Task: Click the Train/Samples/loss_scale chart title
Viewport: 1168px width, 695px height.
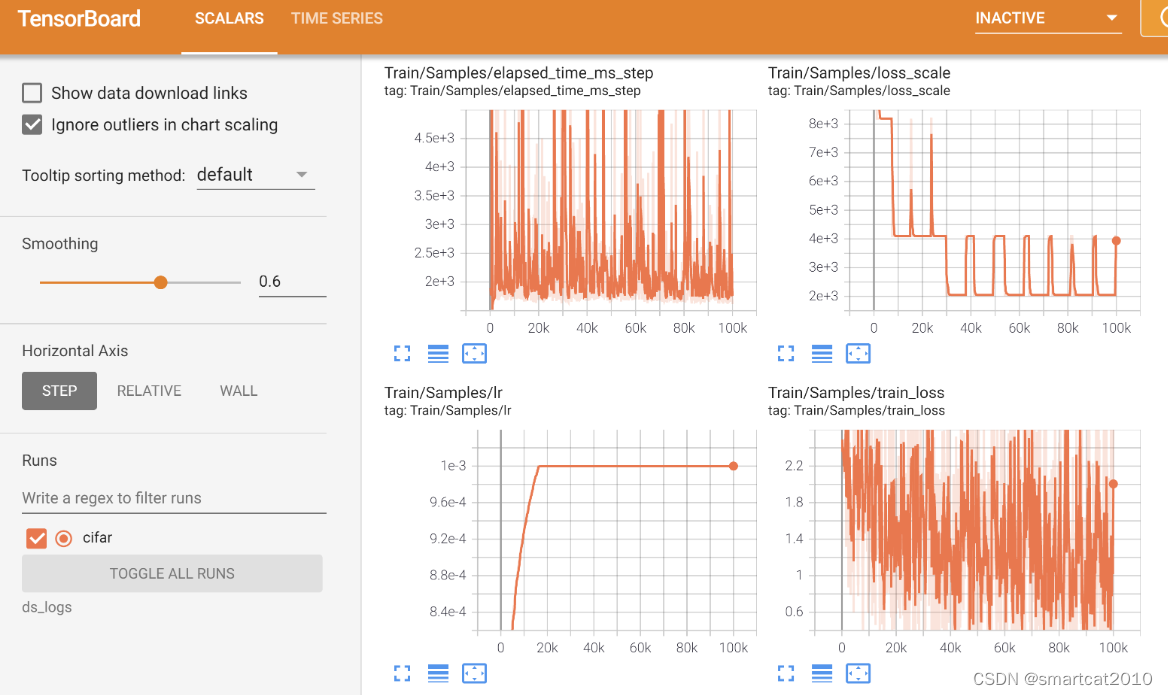Action: pos(859,73)
